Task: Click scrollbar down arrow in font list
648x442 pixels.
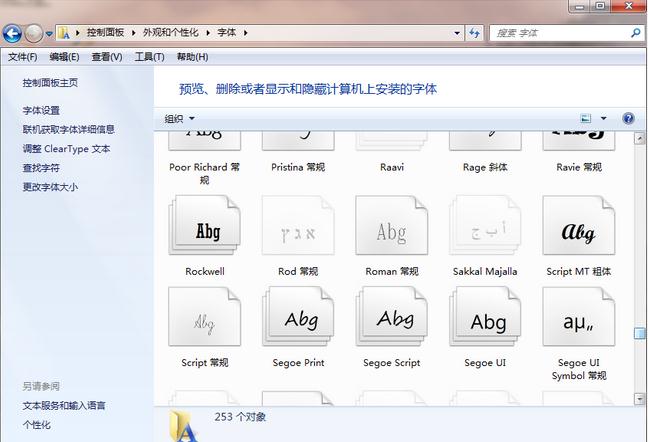Action: (640, 399)
